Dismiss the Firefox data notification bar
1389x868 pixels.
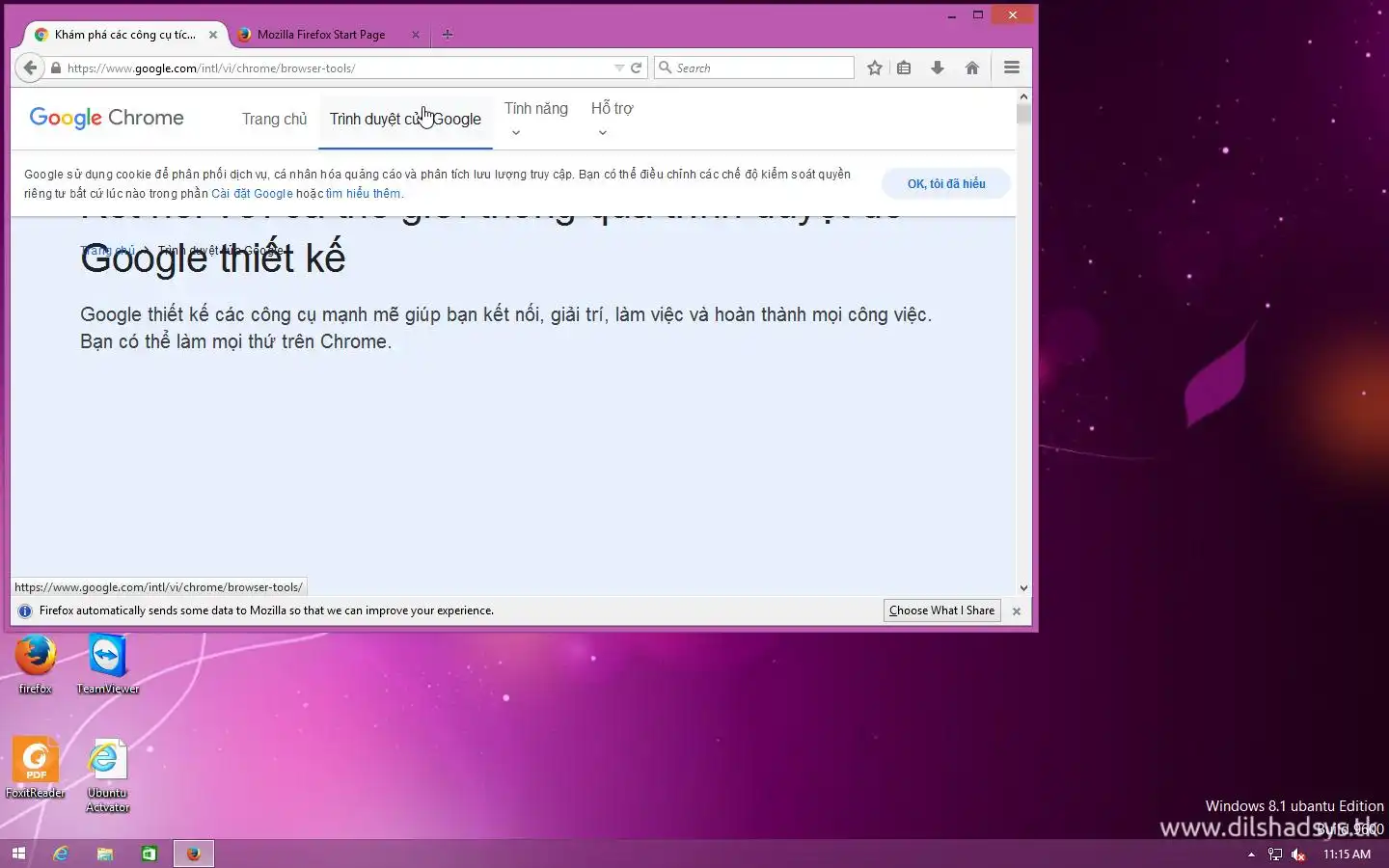click(1016, 611)
